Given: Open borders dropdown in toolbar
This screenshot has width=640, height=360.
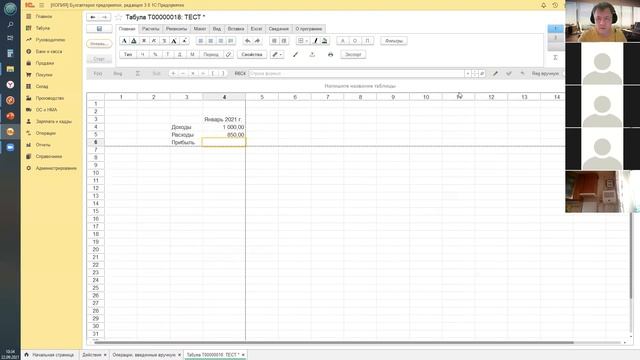Looking at the screenshot, I should pyautogui.click(x=302, y=41).
